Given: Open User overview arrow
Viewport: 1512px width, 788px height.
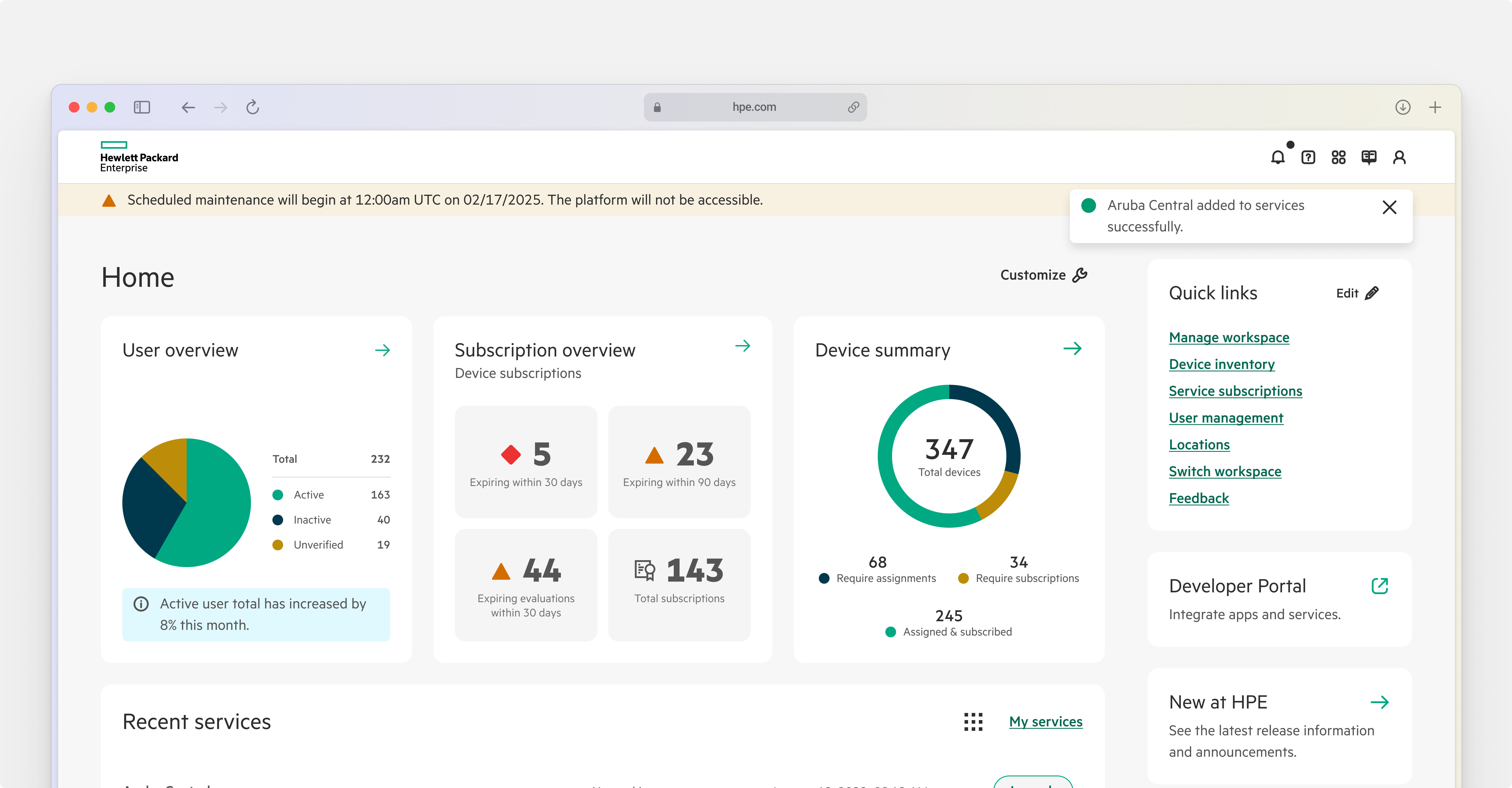Looking at the screenshot, I should pos(383,350).
